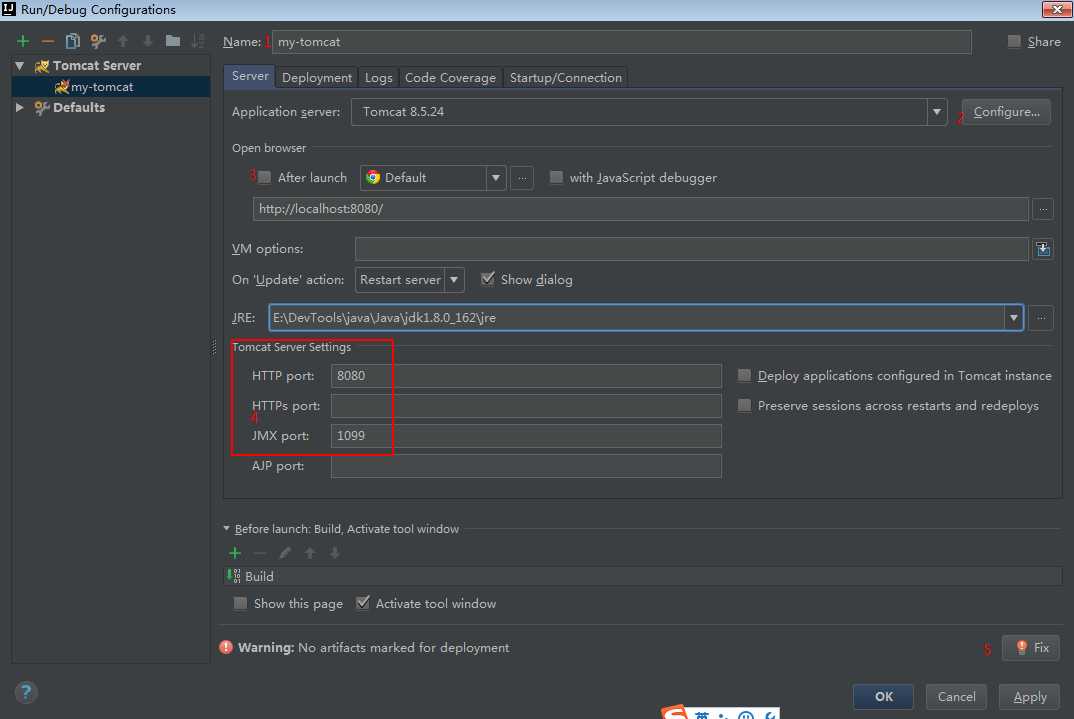This screenshot has height=719, width=1074.
Task: Browse for browser with ellipsis next to Default
Action: 522,178
